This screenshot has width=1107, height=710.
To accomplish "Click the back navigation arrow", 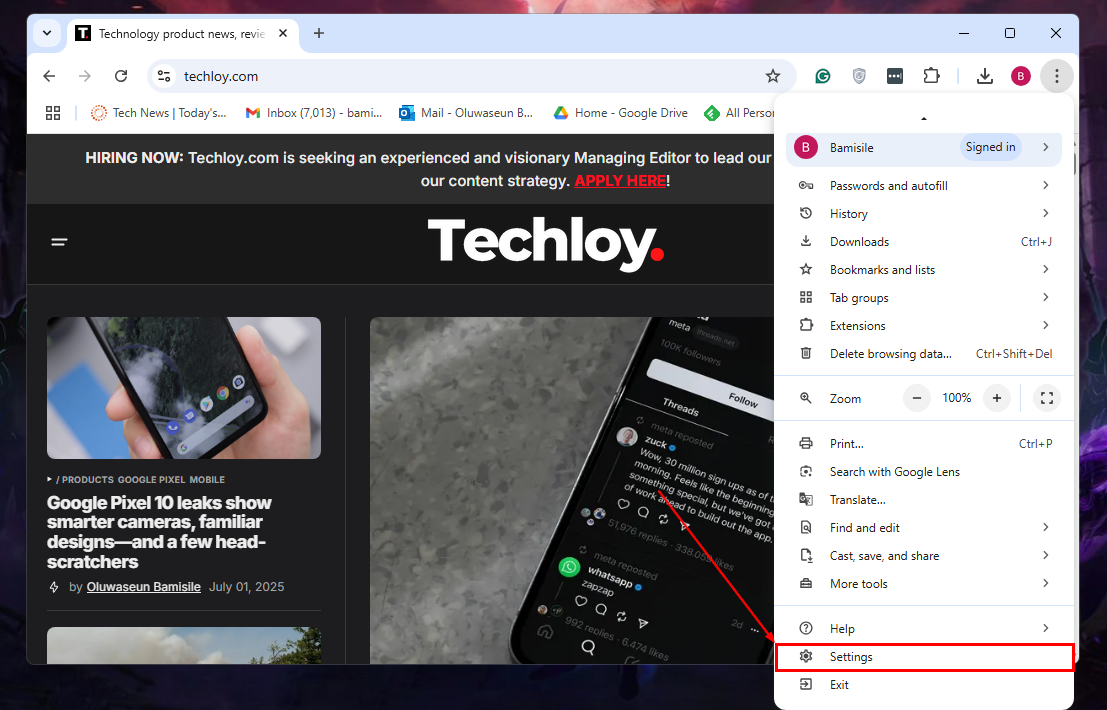I will [49, 76].
